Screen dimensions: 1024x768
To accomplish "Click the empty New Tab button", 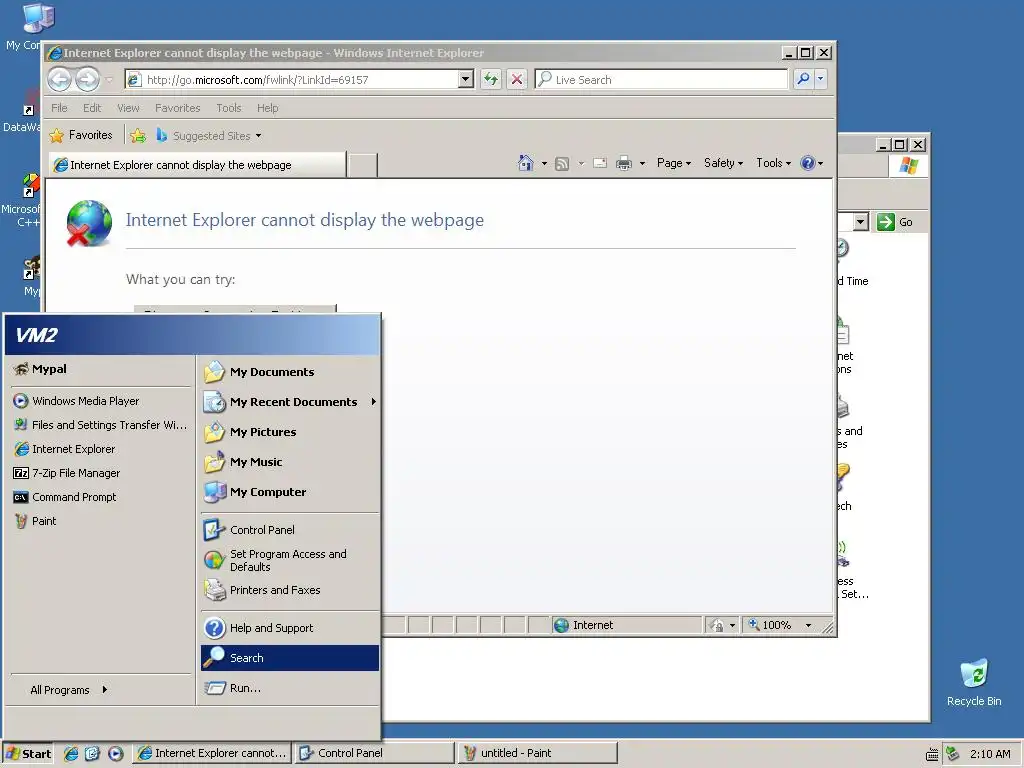I will tap(362, 165).
